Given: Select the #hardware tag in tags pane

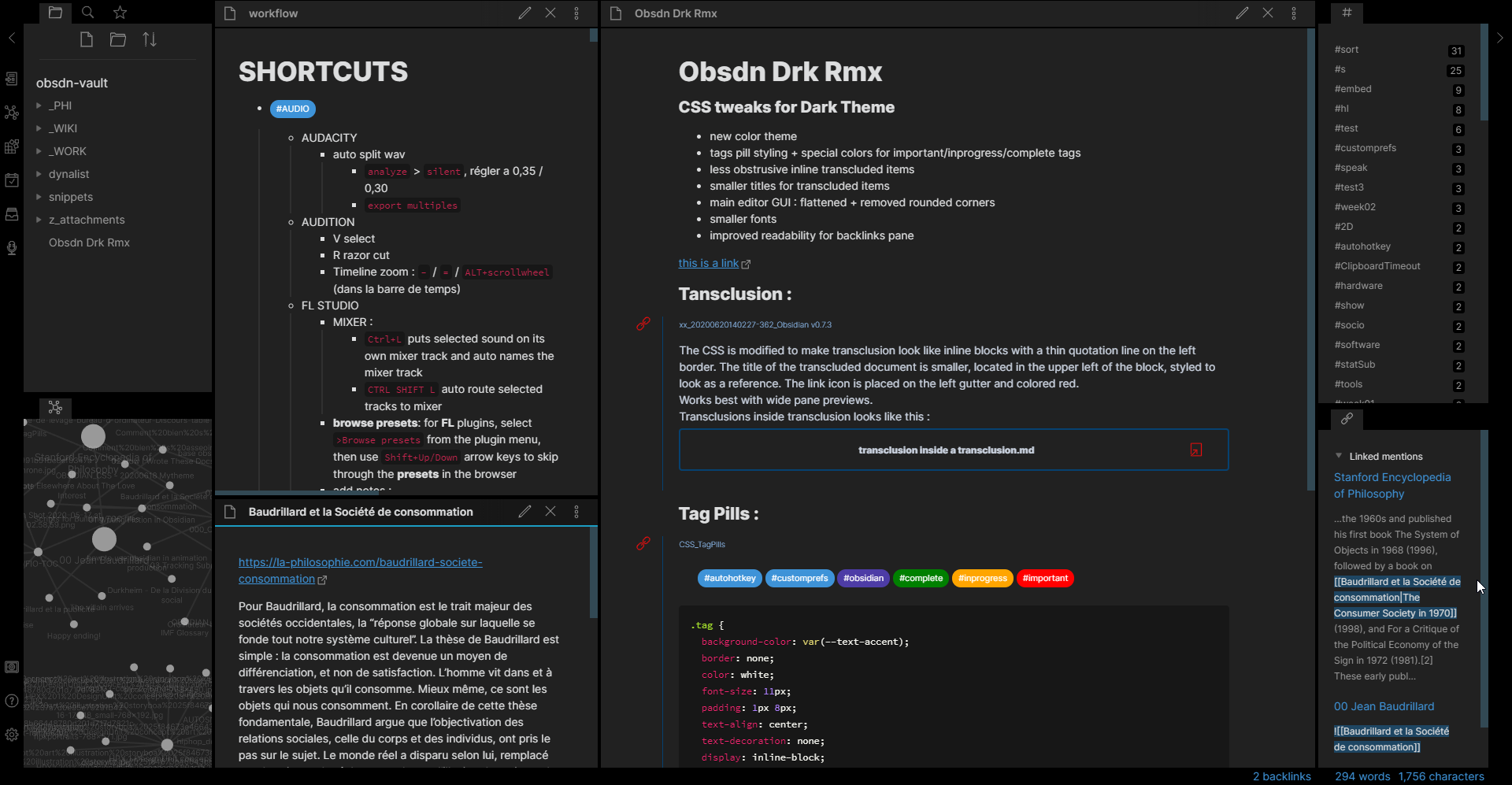Looking at the screenshot, I should (x=1358, y=286).
